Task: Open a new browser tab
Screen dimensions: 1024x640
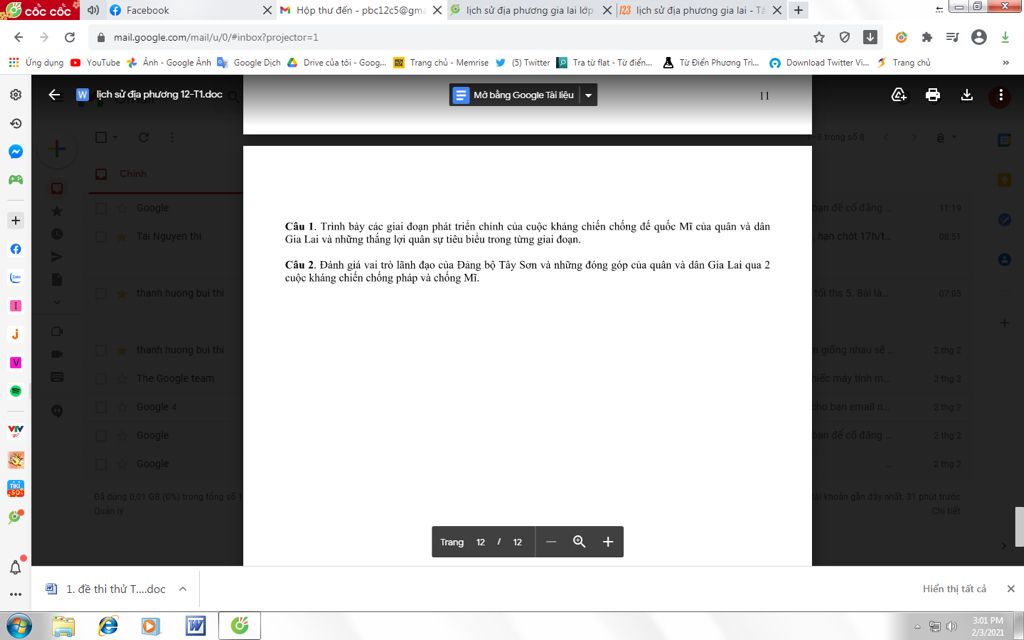Action: pyautogui.click(x=798, y=10)
